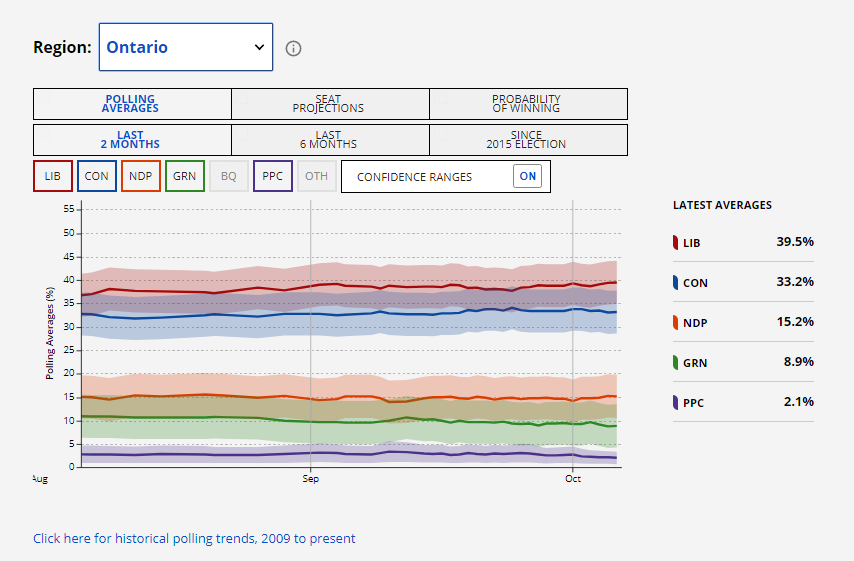Viewport: 854px width, 561px height.
Task: Click the green GRN legend marker
Action: coord(675,362)
